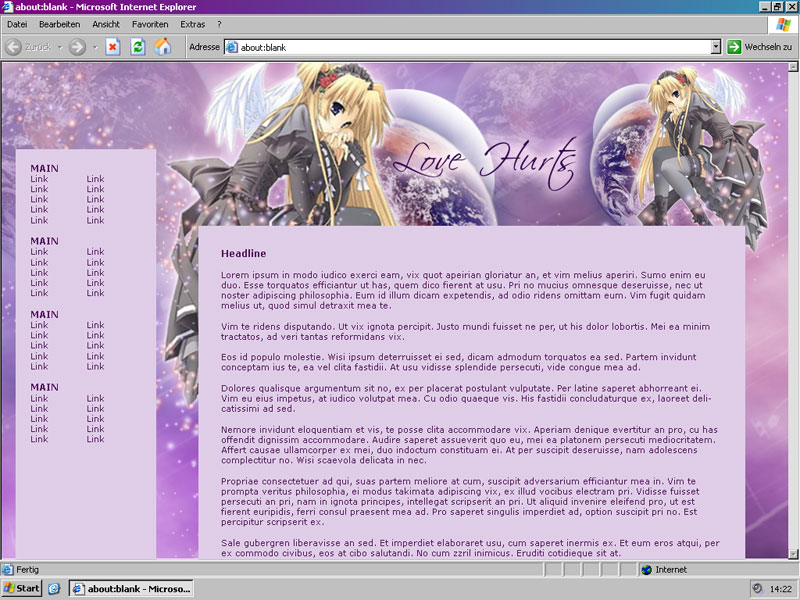Click the topmost MAIN heading in the sidebar
Screen dimensions: 800x600
coord(44,168)
